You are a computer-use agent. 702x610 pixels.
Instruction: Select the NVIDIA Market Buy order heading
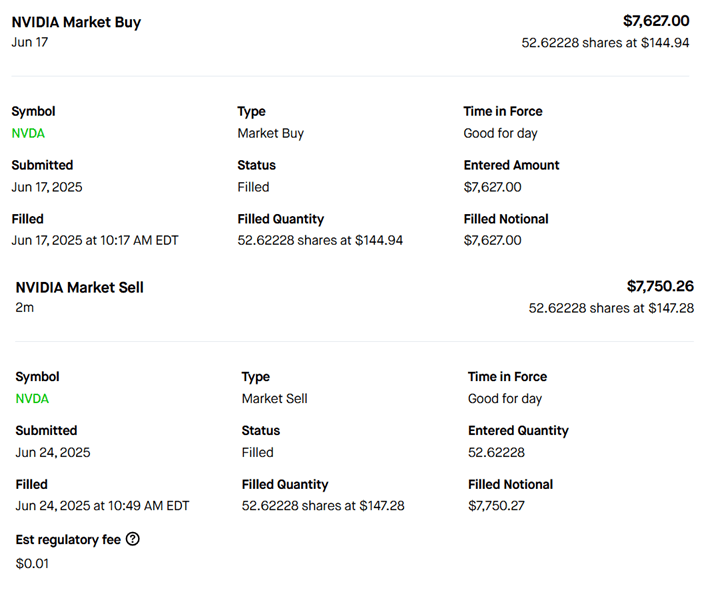coord(76,22)
